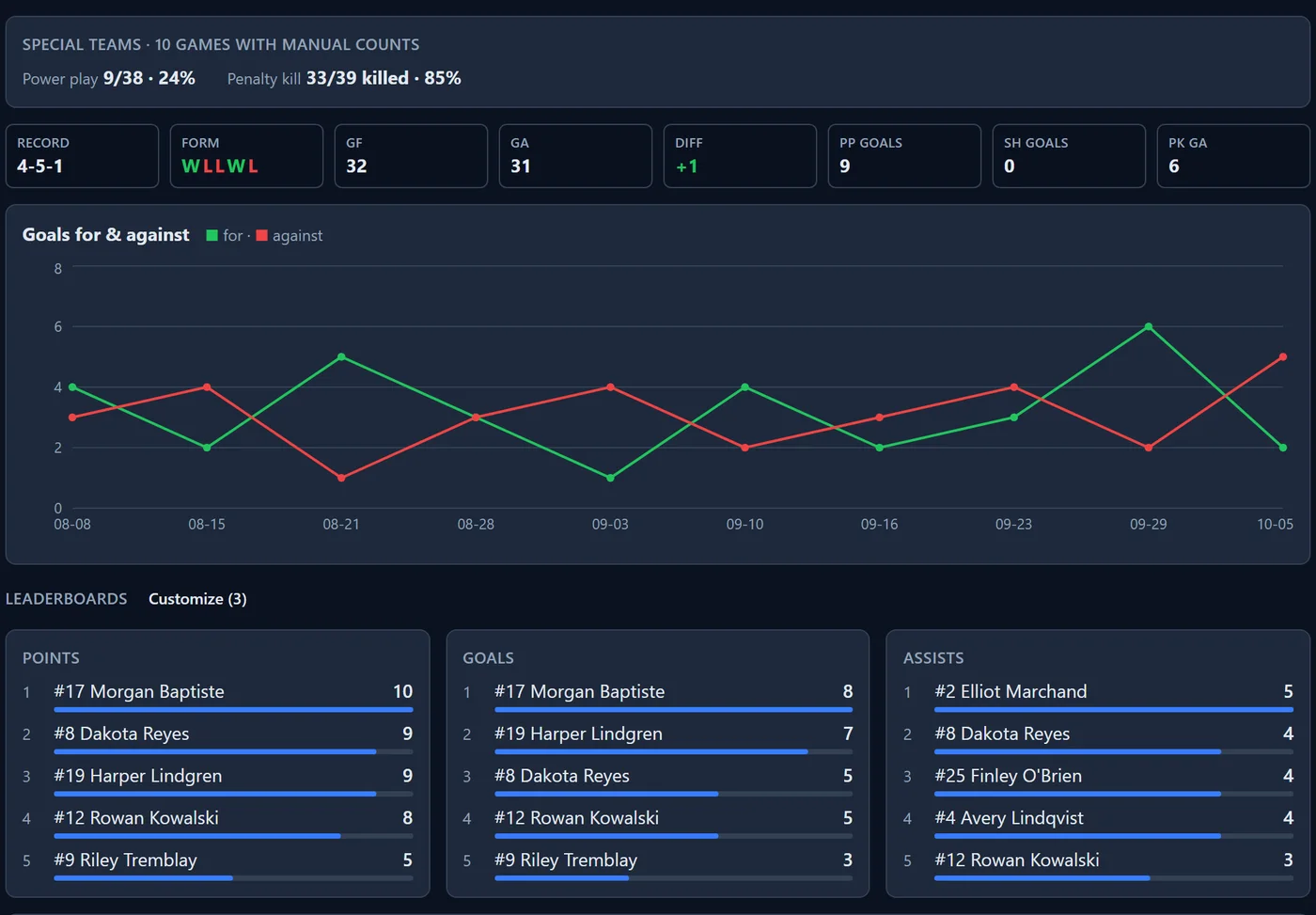
Task: Click the Power play 9/38 · 24% stat
Action: pos(109,78)
